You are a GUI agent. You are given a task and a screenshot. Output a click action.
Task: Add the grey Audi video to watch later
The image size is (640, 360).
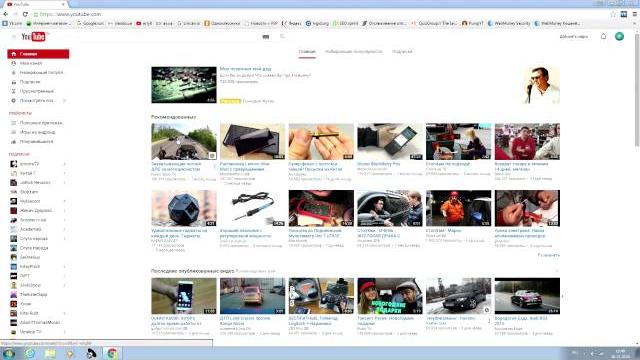tap(487, 310)
